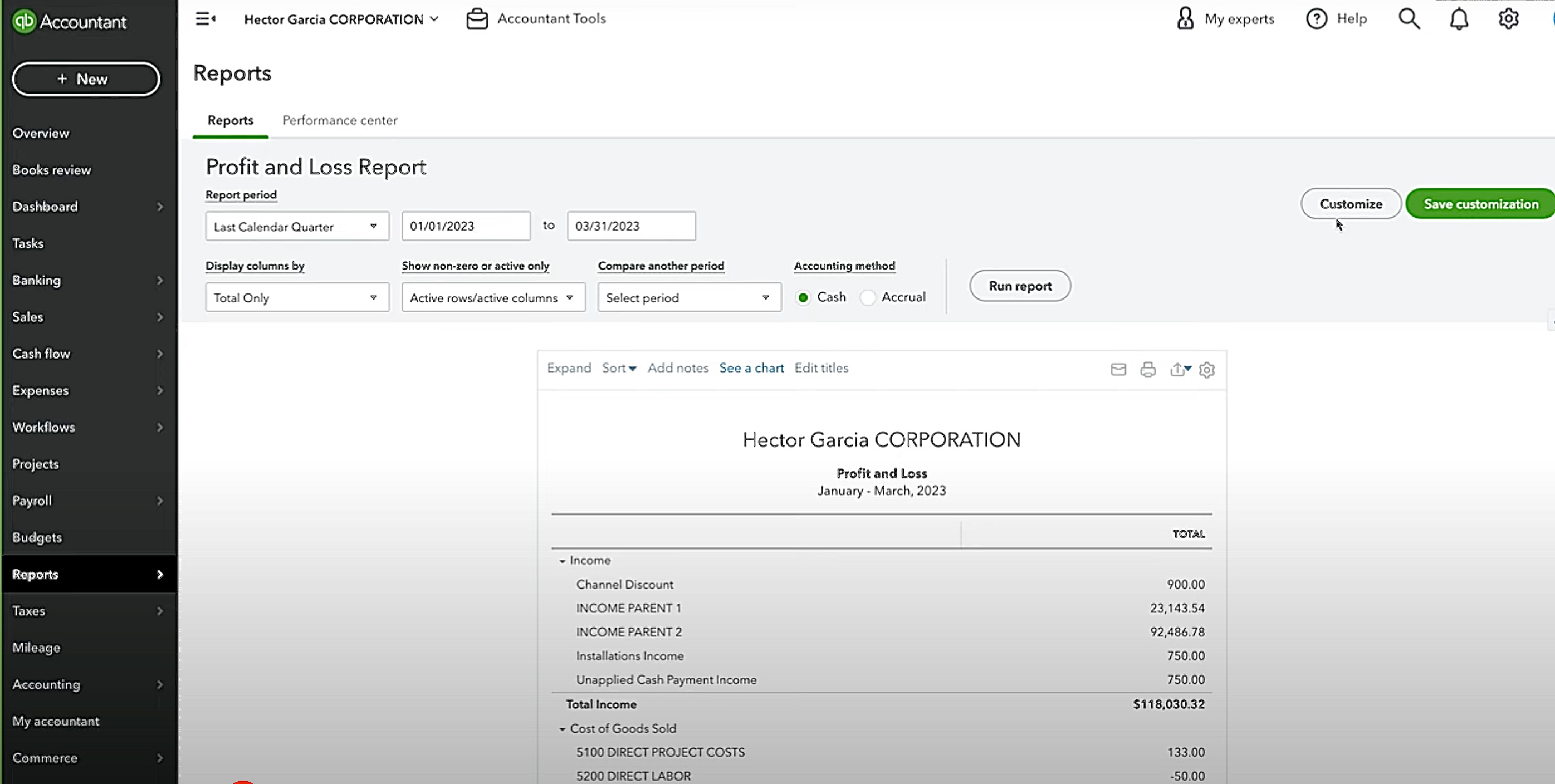Switch to the Performance center tab
Screen dimensions: 1555x784
[340, 120]
